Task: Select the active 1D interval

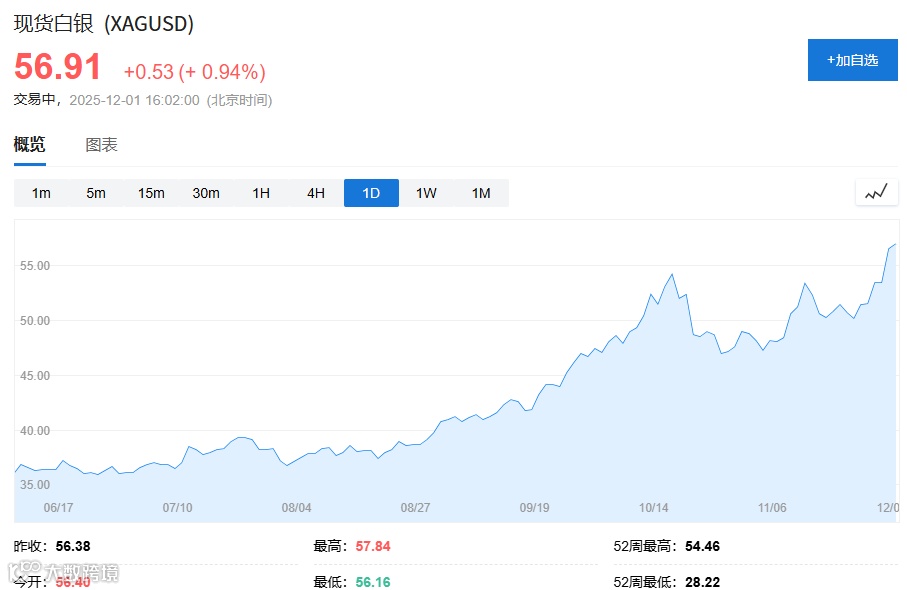Action: [371, 193]
